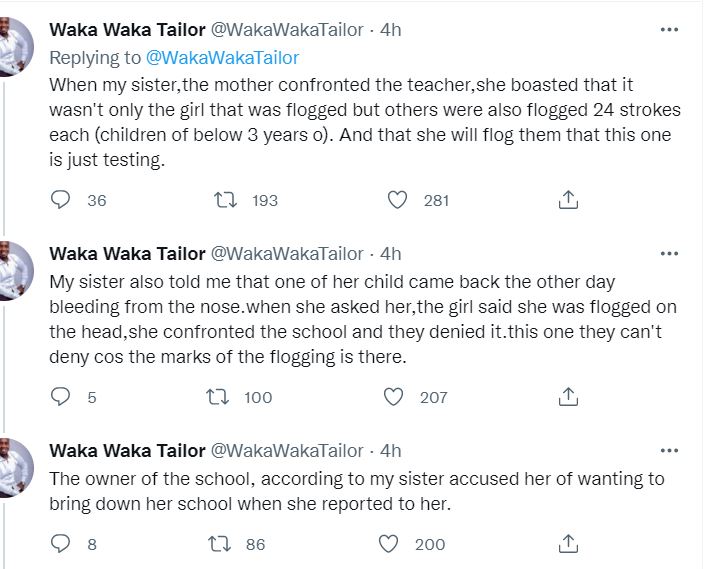Like the tweet with 281 likes
Screen dimensions: 713x569
pos(397,200)
